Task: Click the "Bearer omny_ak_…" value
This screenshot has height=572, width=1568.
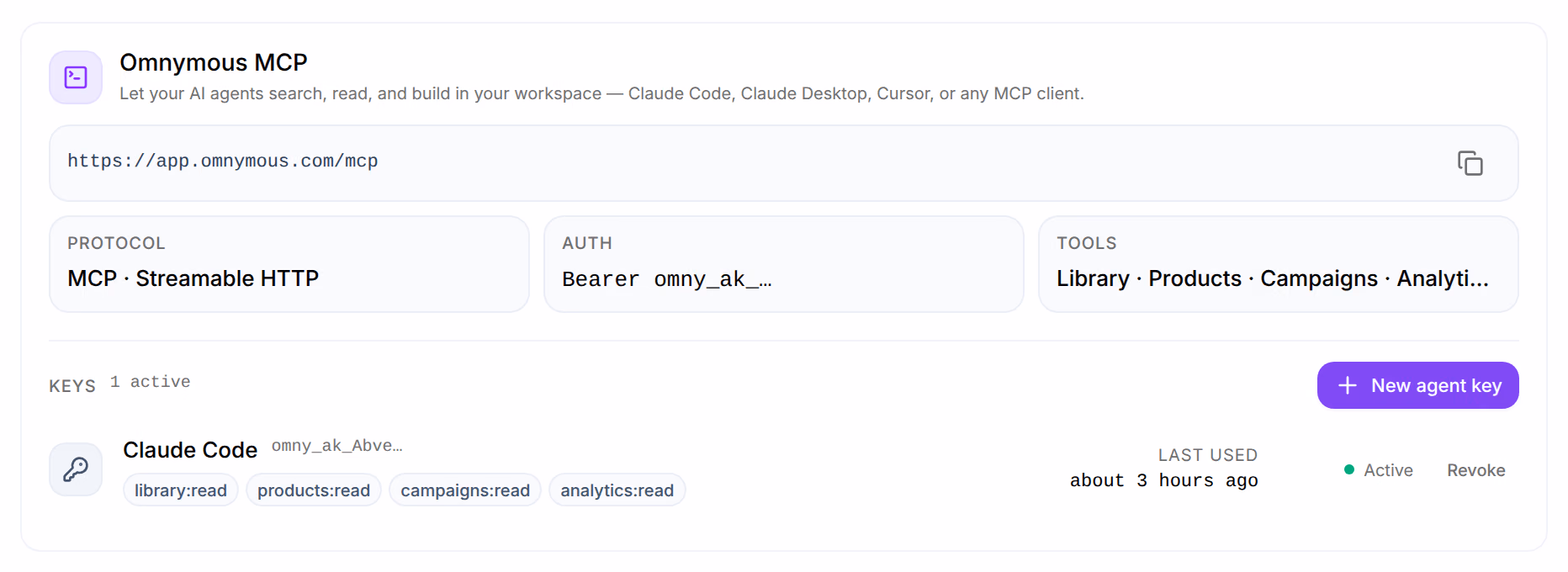Action: pyautogui.click(x=667, y=279)
